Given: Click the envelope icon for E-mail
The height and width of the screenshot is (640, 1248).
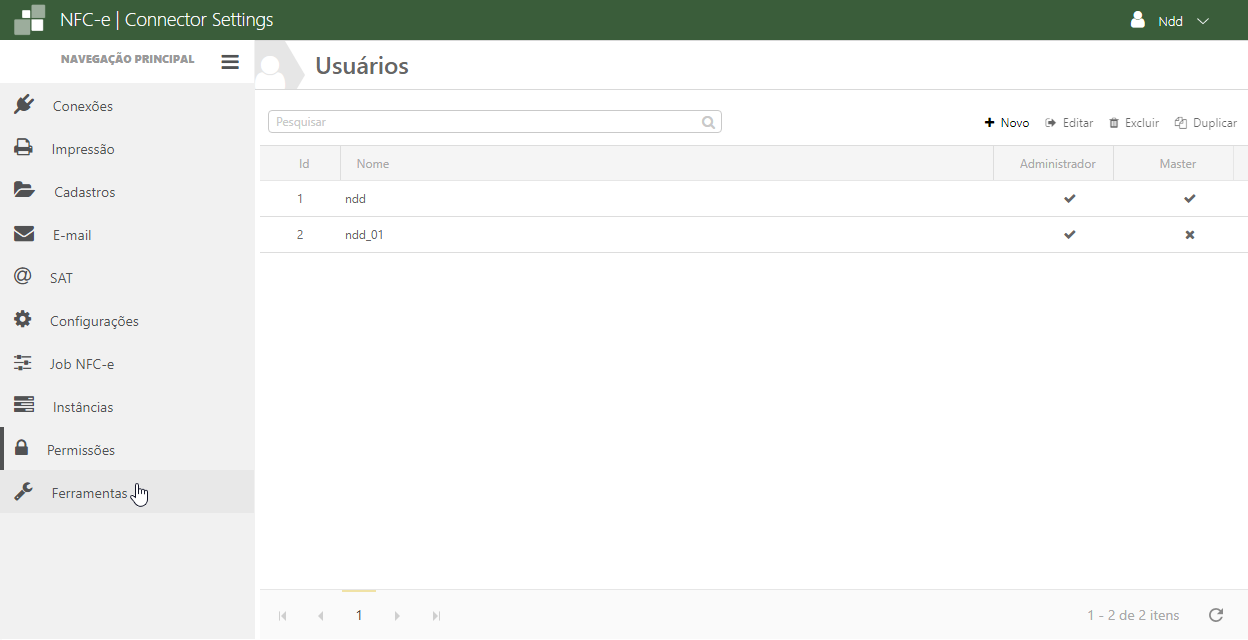Looking at the screenshot, I should [24, 234].
